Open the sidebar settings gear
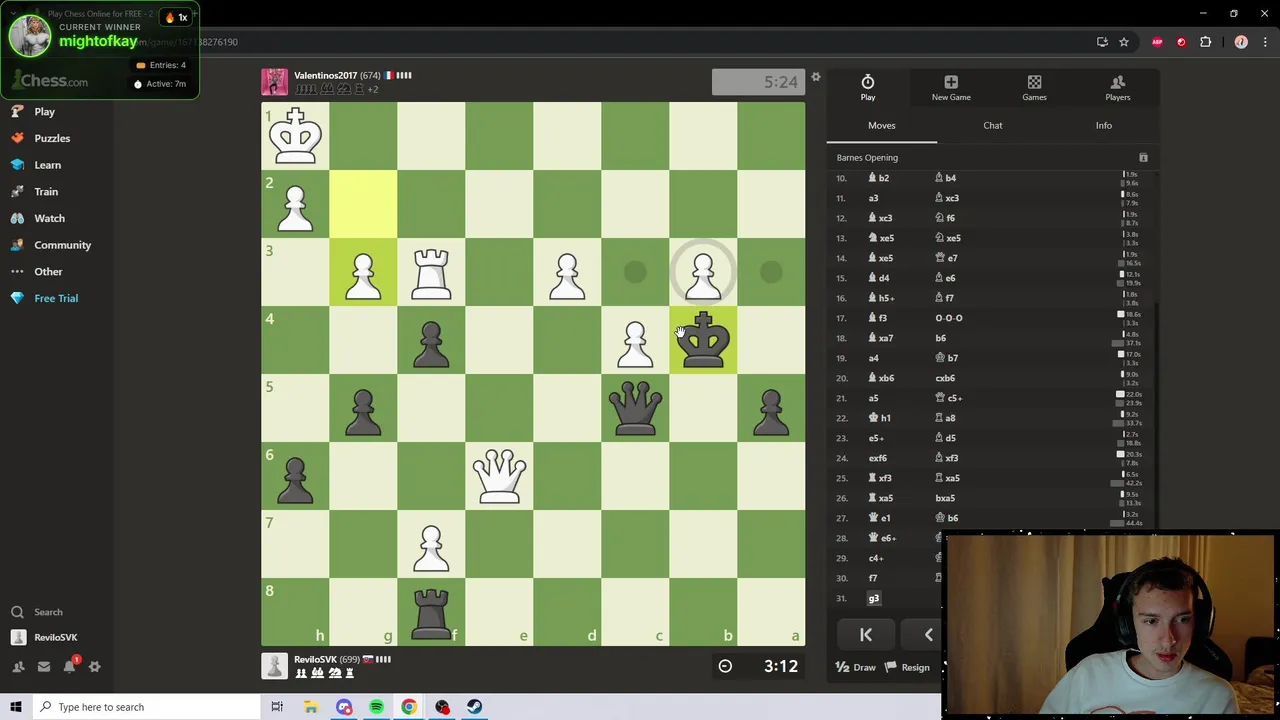Image resolution: width=1280 pixels, height=720 pixels. (95, 666)
